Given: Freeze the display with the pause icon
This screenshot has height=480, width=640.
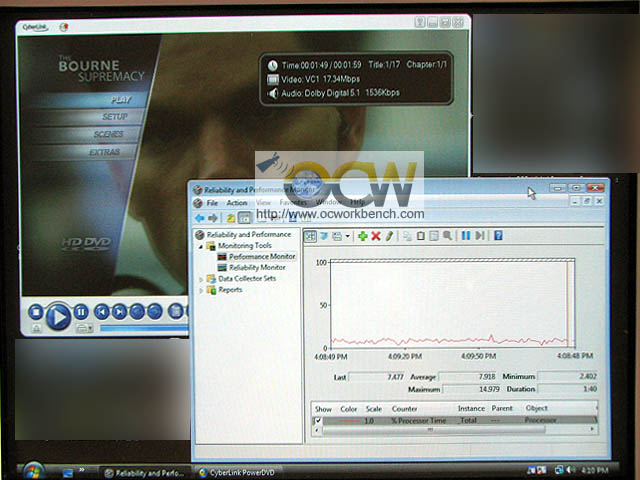Looking at the screenshot, I should (466, 236).
